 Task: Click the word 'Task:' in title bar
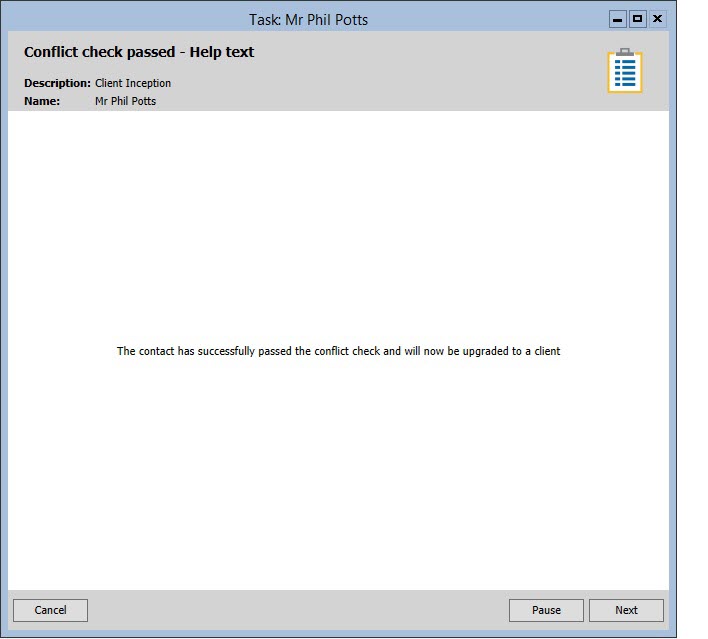click(x=265, y=19)
